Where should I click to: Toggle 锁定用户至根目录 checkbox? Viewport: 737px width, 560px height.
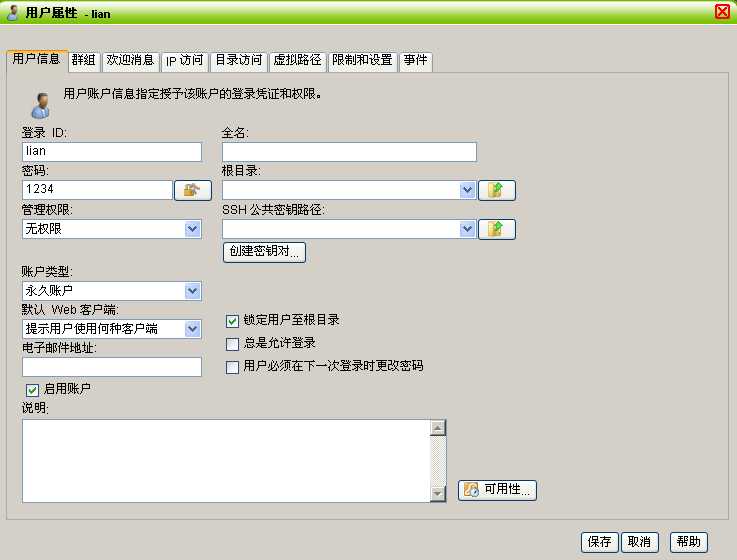(x=232, y=321)
